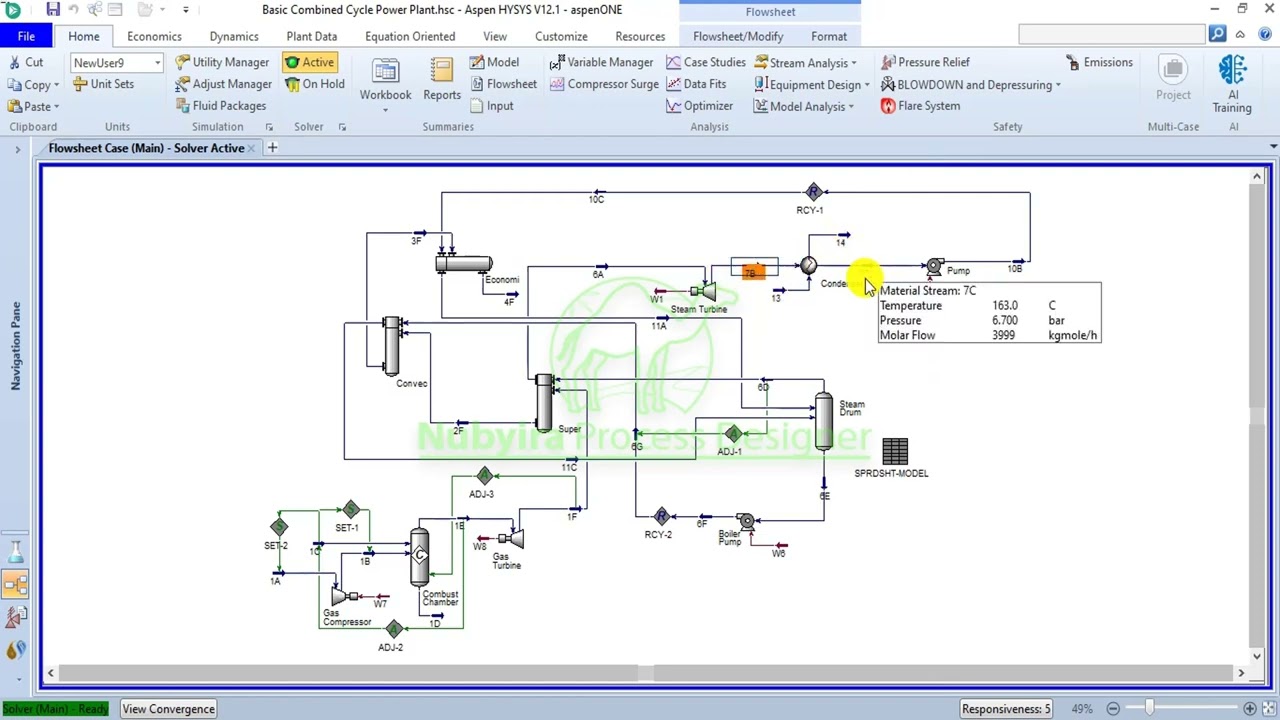Open Compressor Surge analysis
Image resolution: width=1280 pixels, height=720 pixels.
coord(604,84)
